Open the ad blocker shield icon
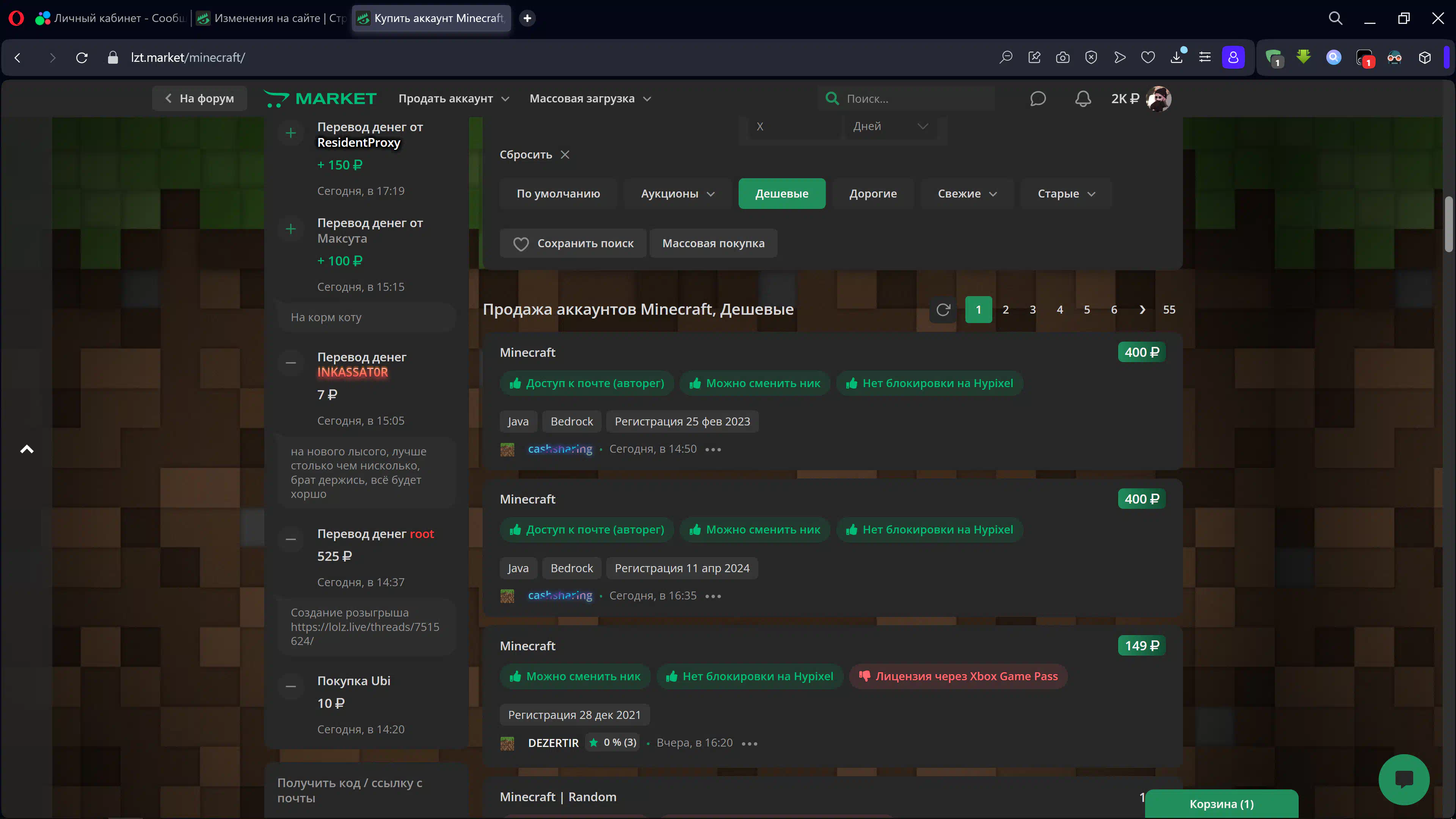Screen dimensions: 1456x819 click(1091, 58)
